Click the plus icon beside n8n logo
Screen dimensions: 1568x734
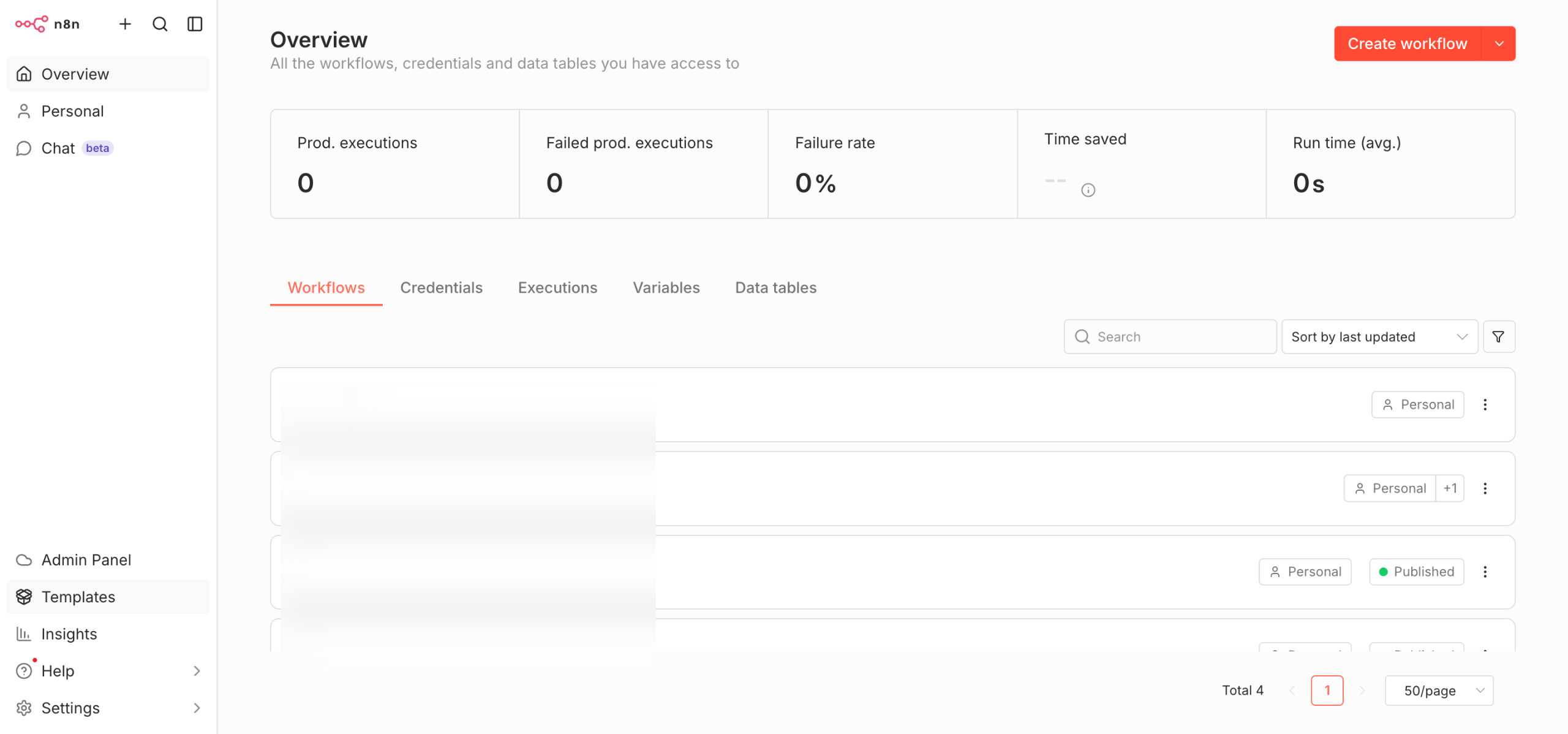(x=125, y=24)
